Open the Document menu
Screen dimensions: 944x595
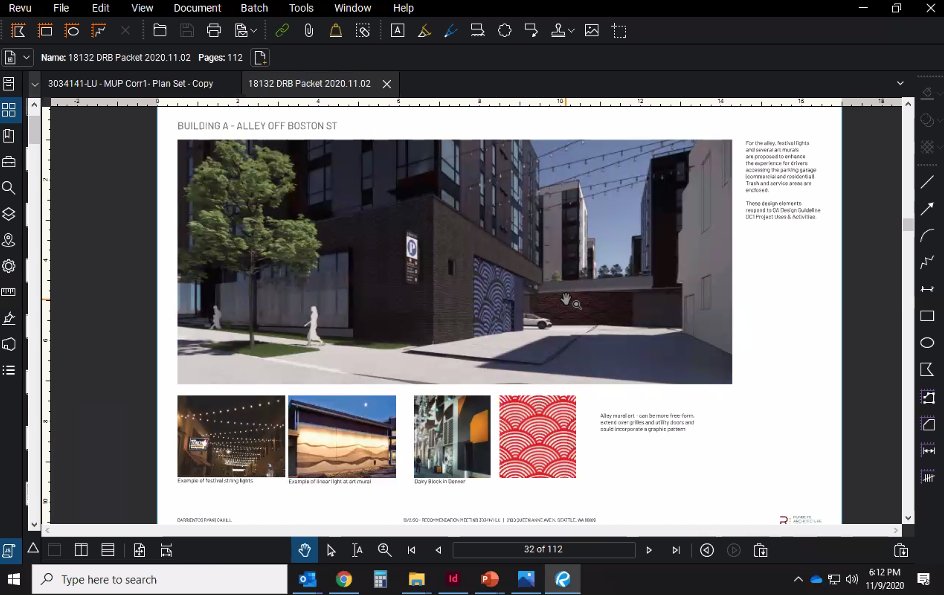click(x=197, y=8)
